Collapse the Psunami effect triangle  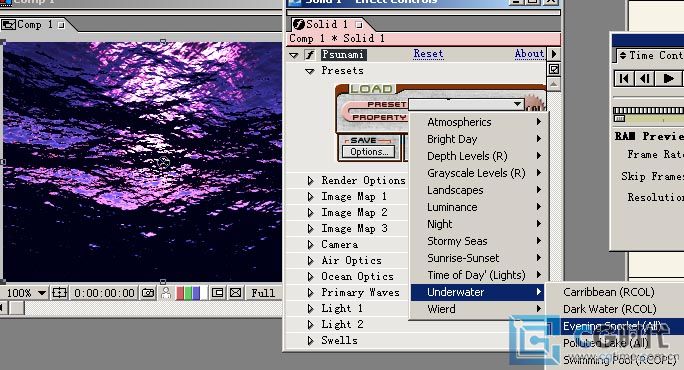[294, 55]
